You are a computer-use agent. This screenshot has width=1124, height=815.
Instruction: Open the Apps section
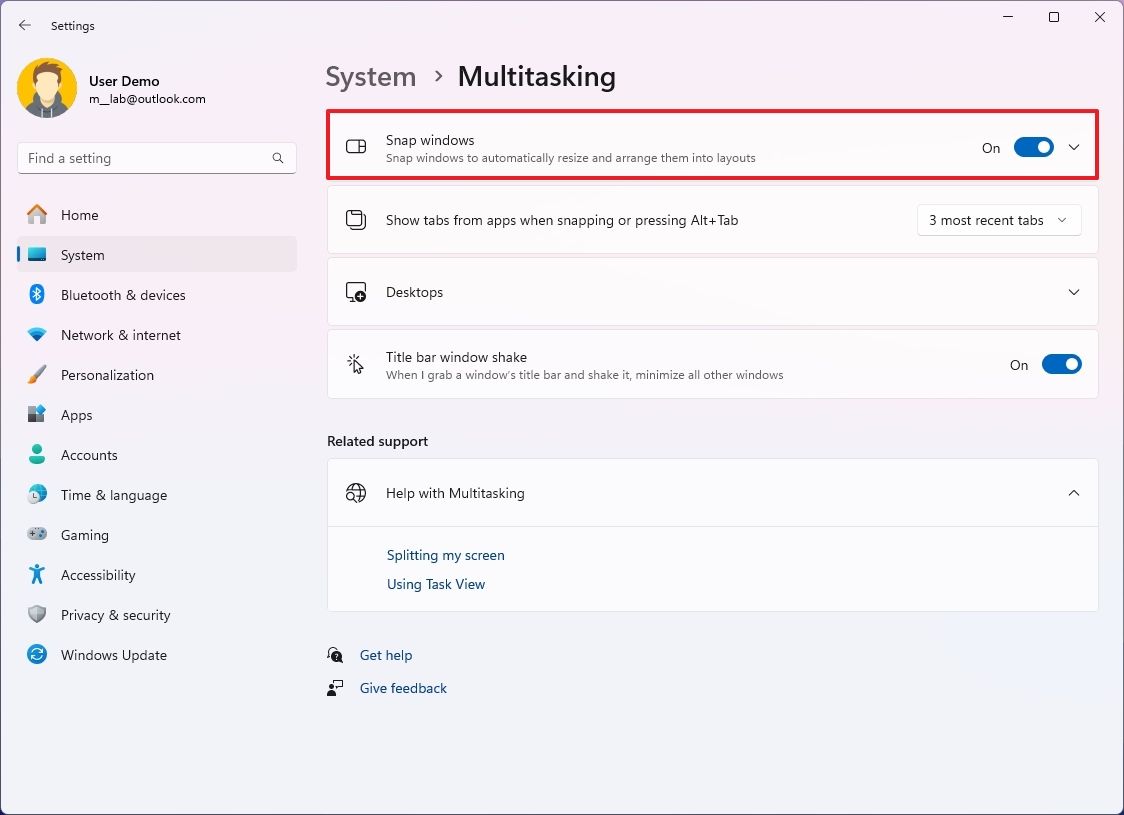pyautogui.click(x=37, y=415)
